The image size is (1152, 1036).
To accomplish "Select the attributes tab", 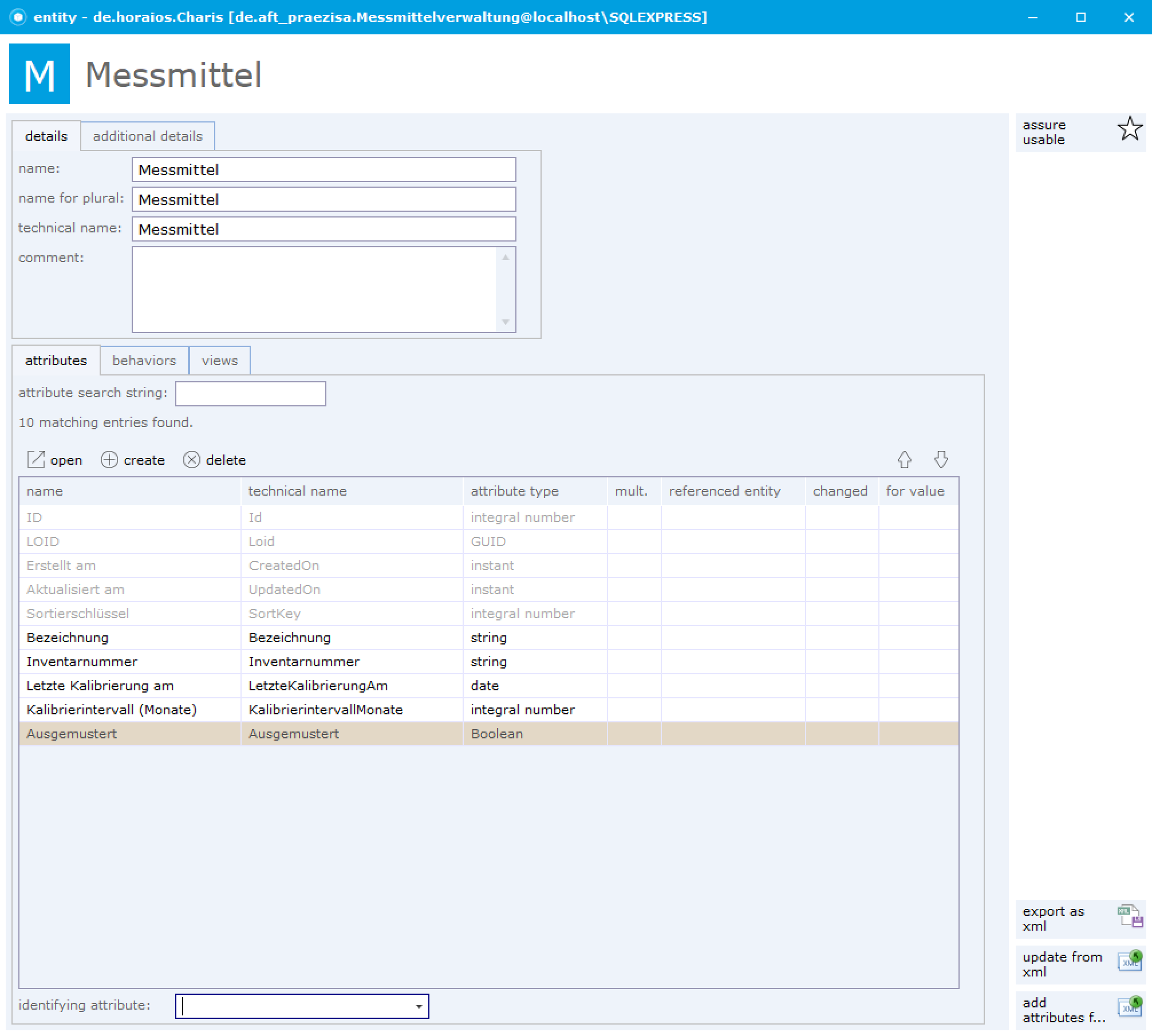I will click(x=56, y=361).
